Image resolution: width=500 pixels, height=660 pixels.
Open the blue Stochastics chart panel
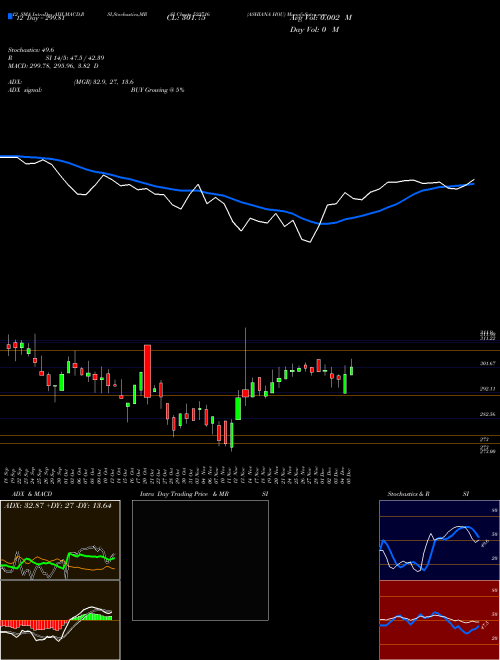(439, 540)
